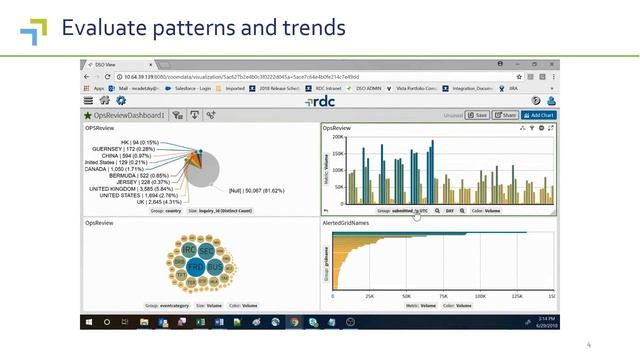
Task: Open the chart type icon in OpsReview bar chart
Action: point(522,128)
